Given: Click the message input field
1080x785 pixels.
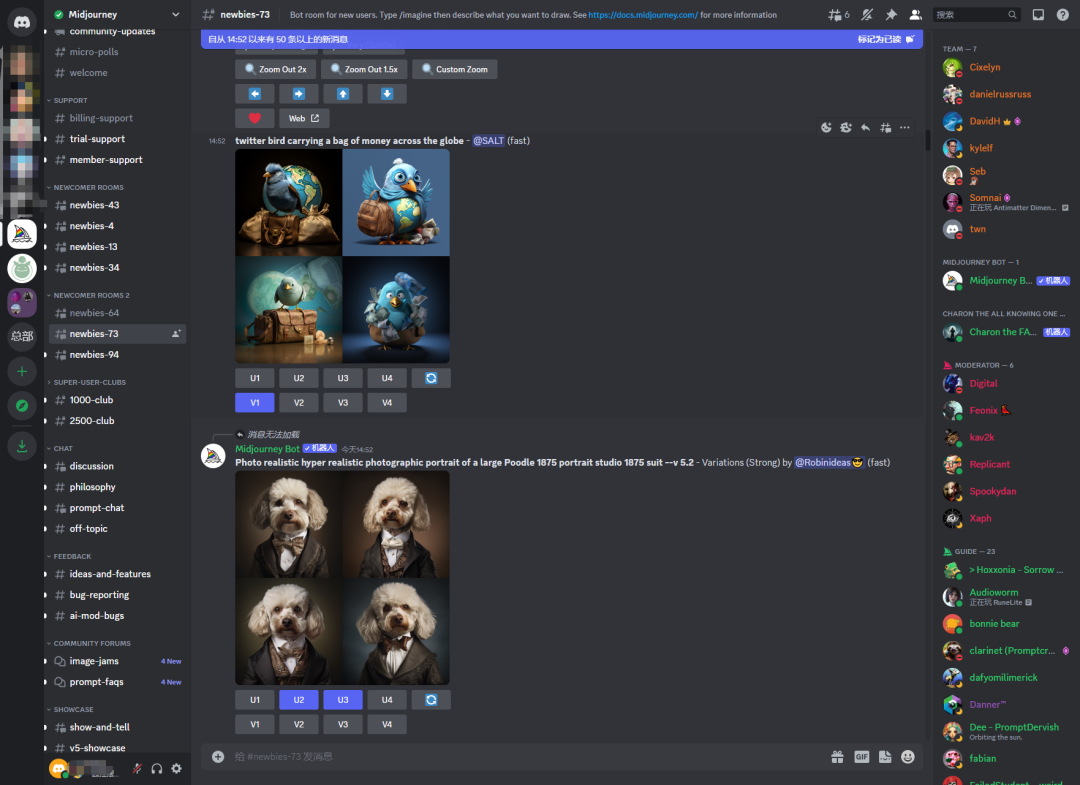Looking at the screenshot, I should (520, 757).
